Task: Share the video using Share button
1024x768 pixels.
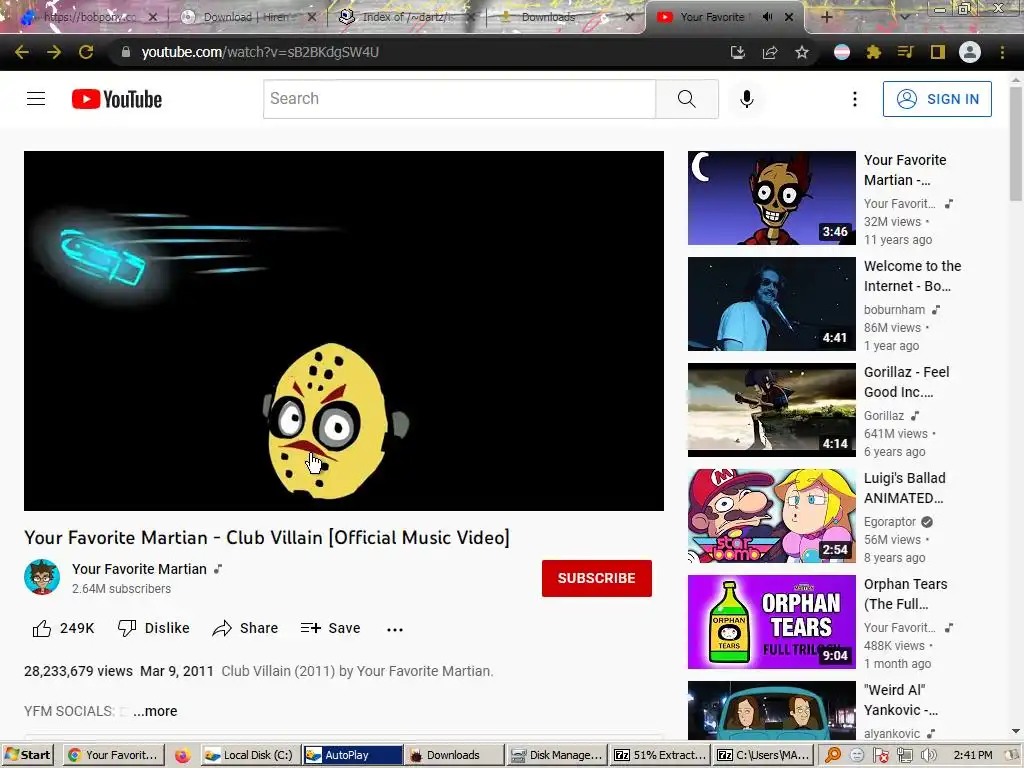Action: point(246,628)
